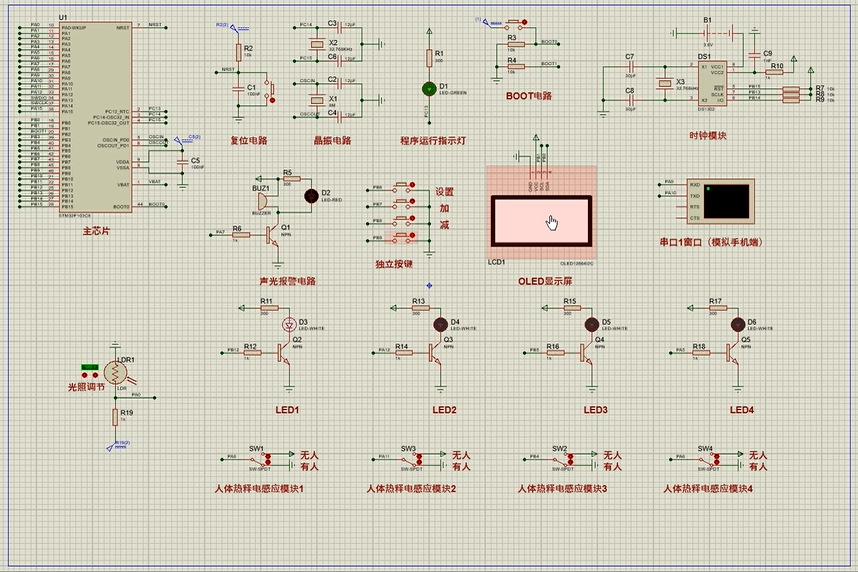Select the X3 crystal near DS1
Viewport: 858px width, 572px height.
coord(666,85)
